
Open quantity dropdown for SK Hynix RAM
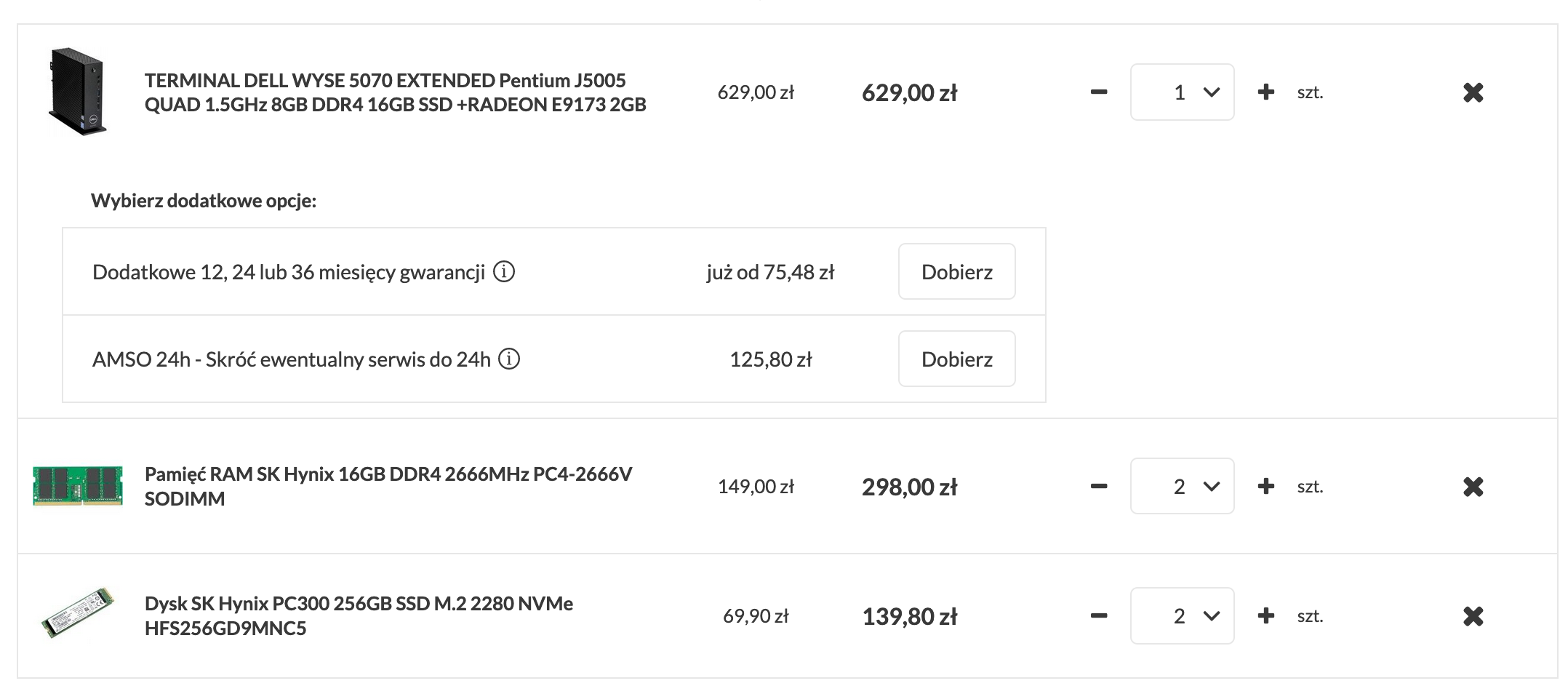tap(1182, 487)
